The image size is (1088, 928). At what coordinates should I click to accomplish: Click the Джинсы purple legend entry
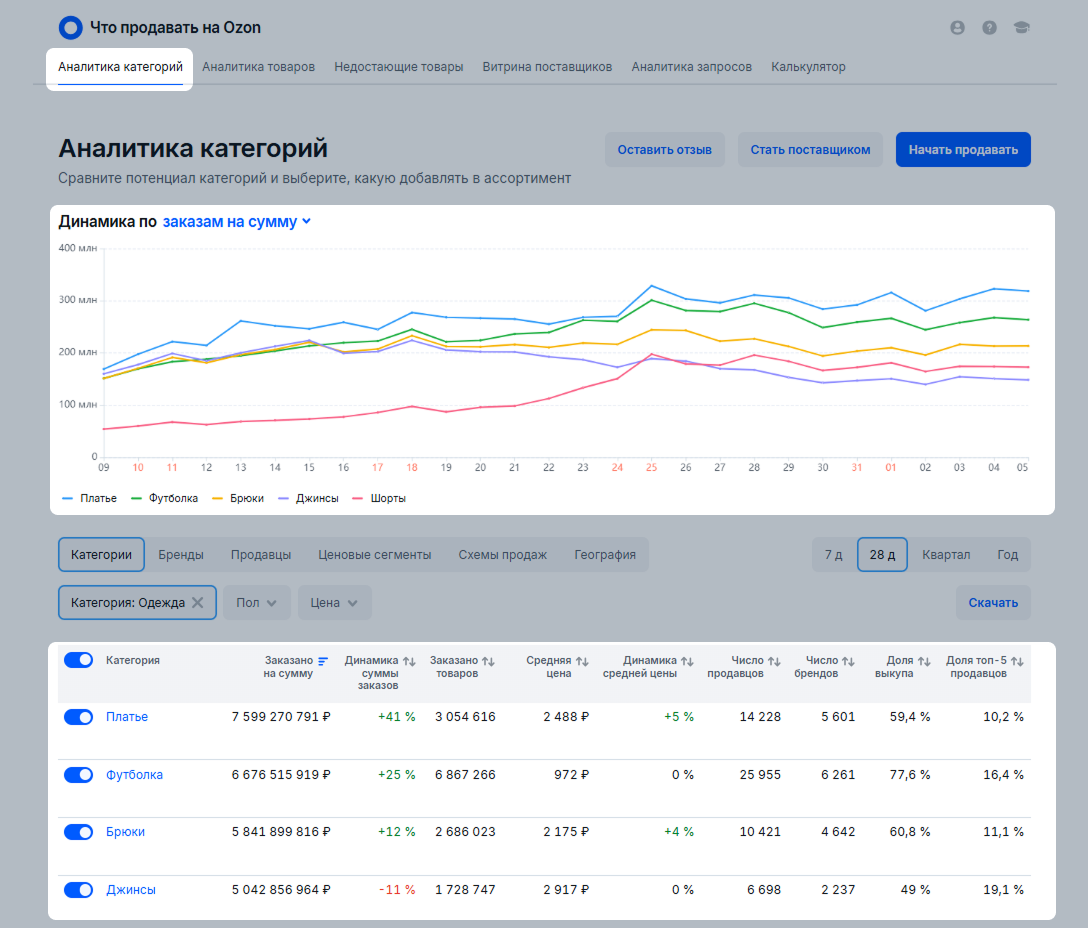click(308, 498)
